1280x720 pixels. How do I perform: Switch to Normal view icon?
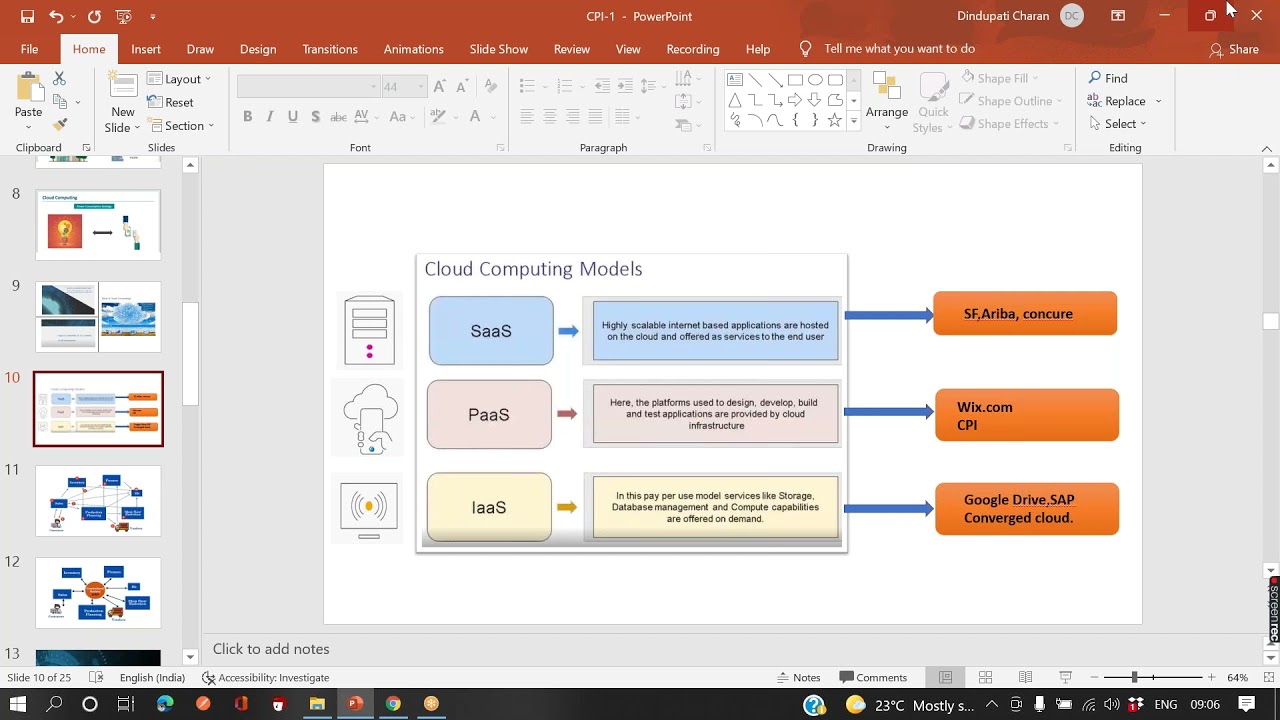tap(945, 677)
